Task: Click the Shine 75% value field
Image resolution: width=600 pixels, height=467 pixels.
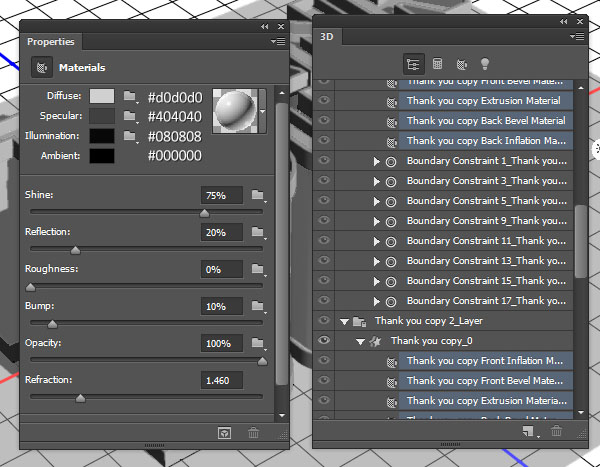Action: (222, 196)
